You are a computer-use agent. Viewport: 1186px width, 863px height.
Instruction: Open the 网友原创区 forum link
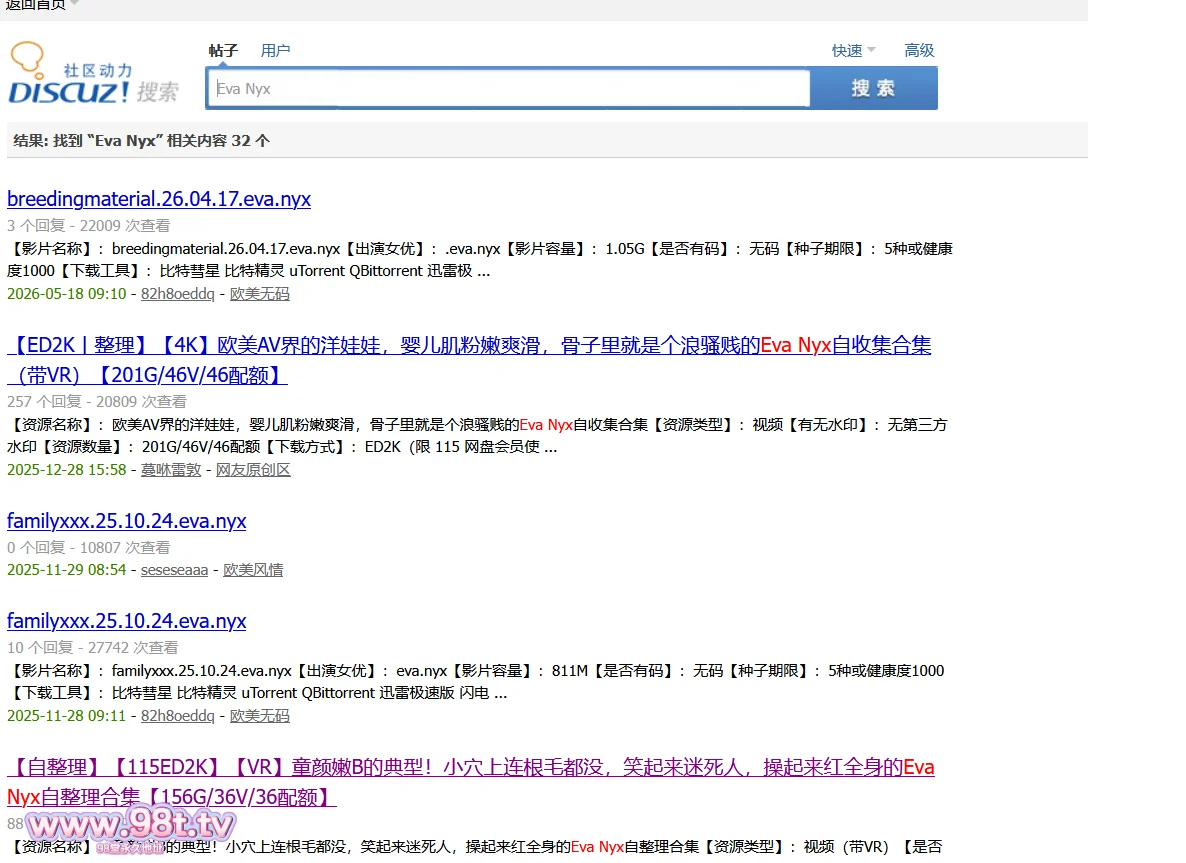pyautogui.click(x=253, y=470)
